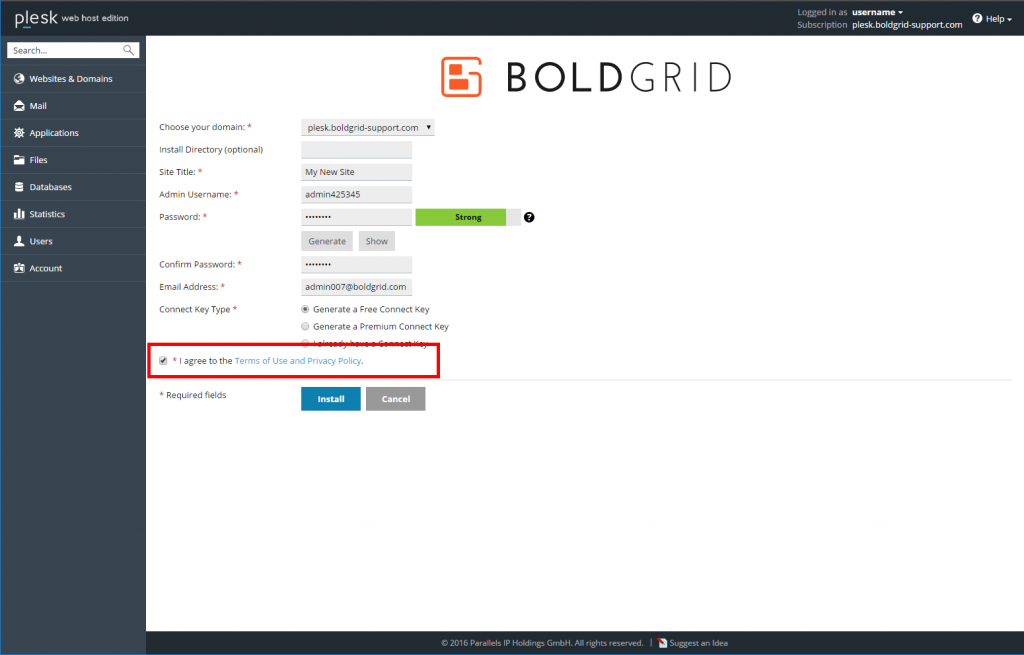Expand the username account dropdown
This screenshot has width=1024, height=655.
pyautogui.click(x=877, y=12)
